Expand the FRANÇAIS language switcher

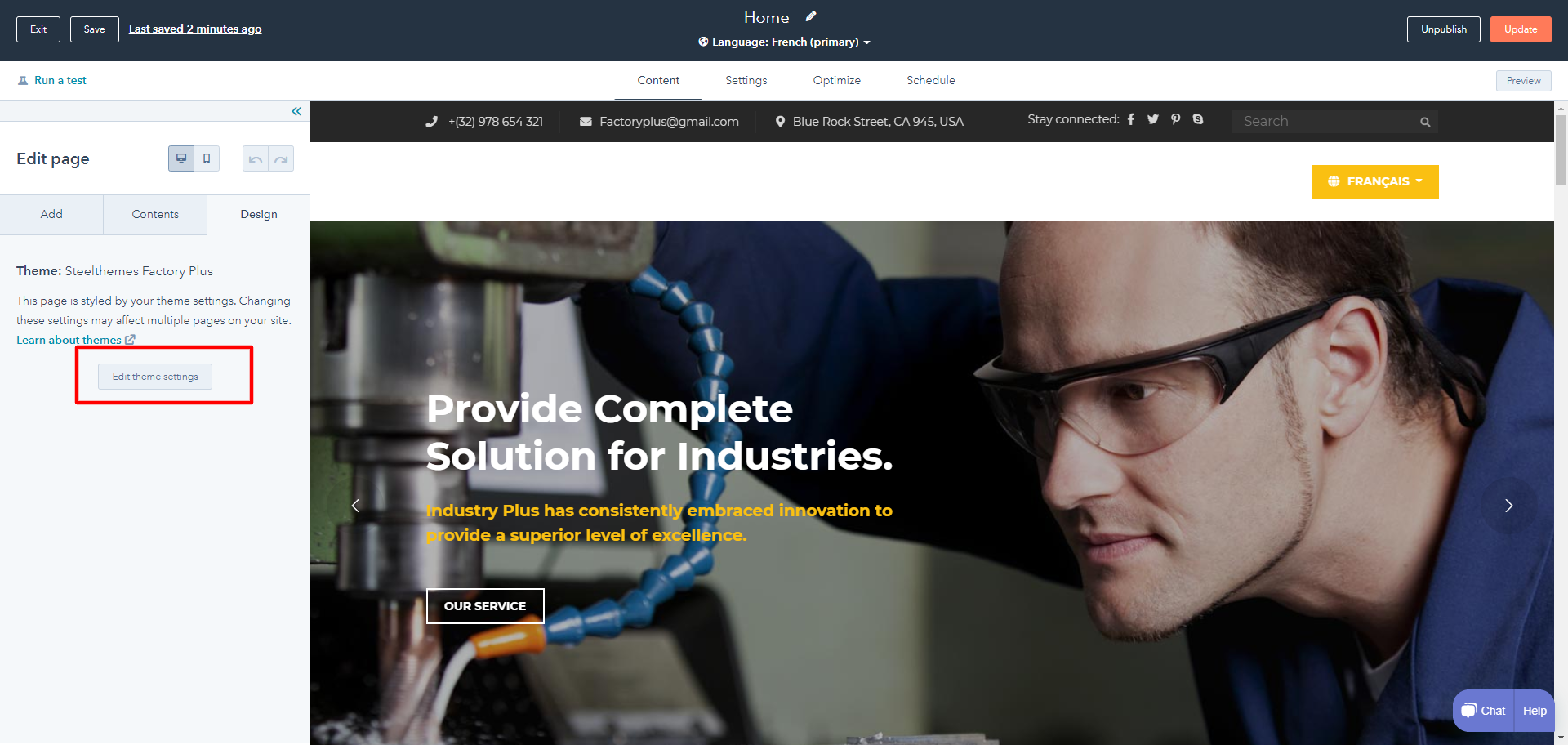tap(1375, 181)
